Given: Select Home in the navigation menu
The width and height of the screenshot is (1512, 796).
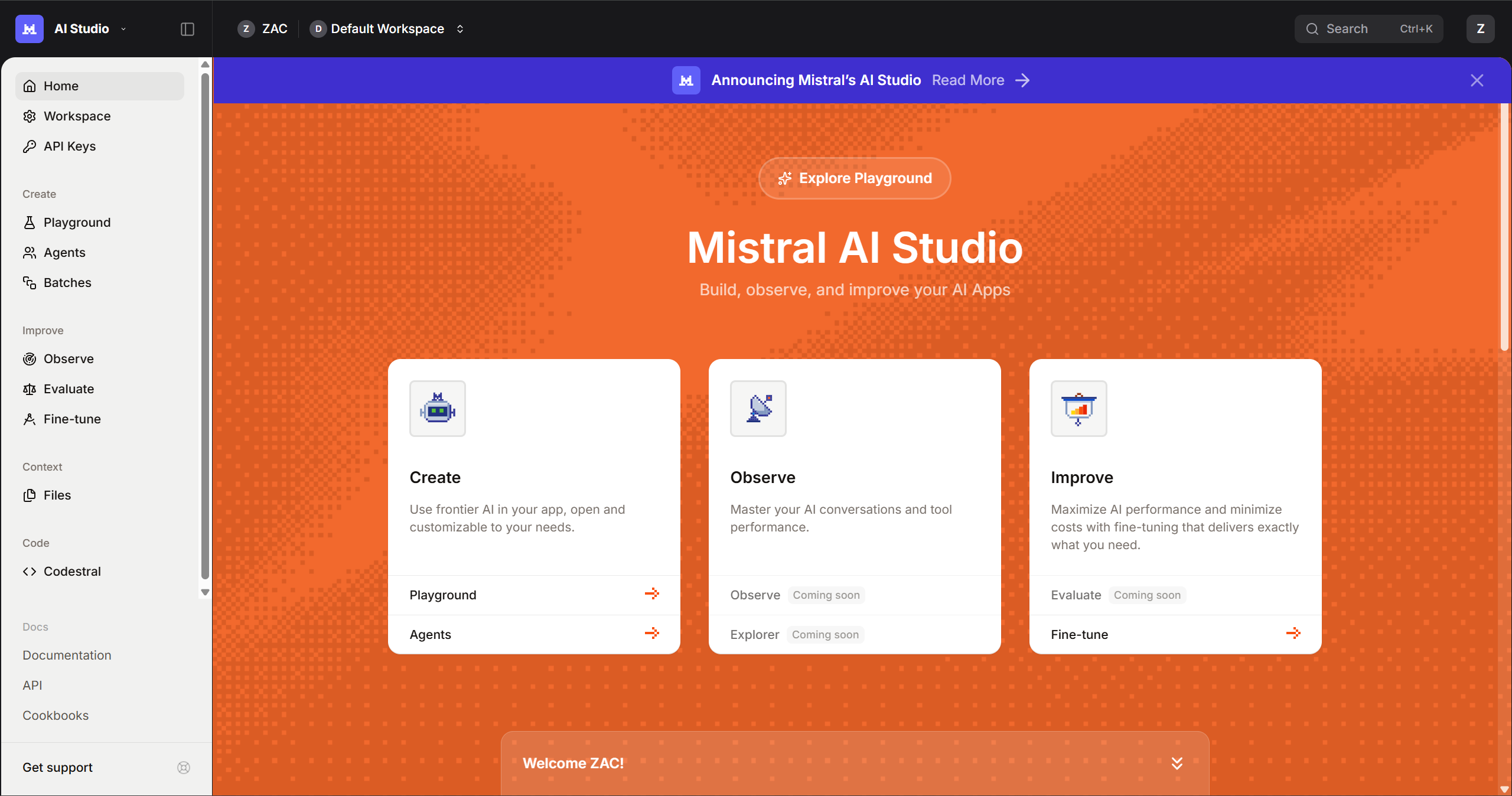Looking at the screenshot, I should [x=61, y=86].
